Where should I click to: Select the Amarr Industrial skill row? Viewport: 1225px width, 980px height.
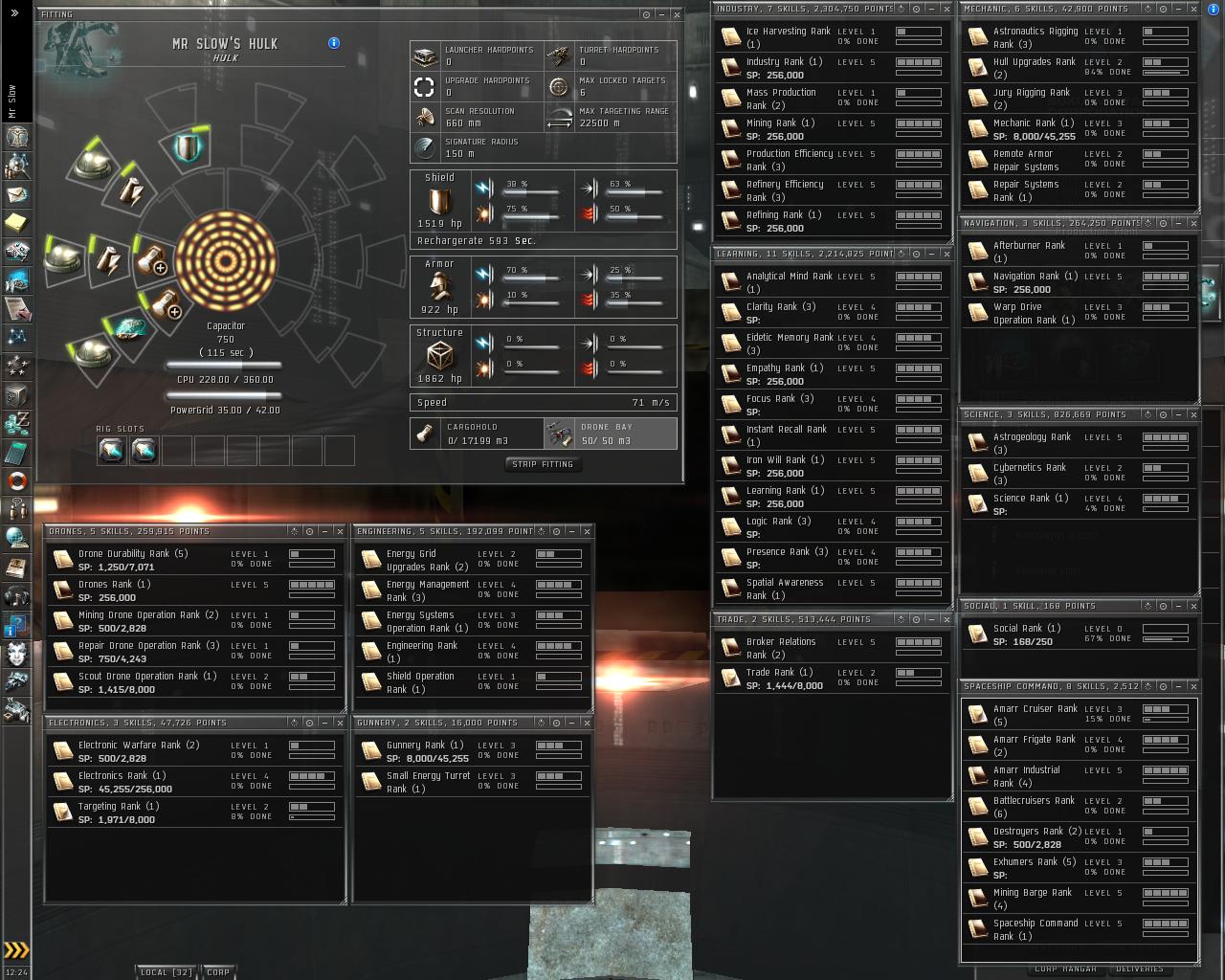1080,776
